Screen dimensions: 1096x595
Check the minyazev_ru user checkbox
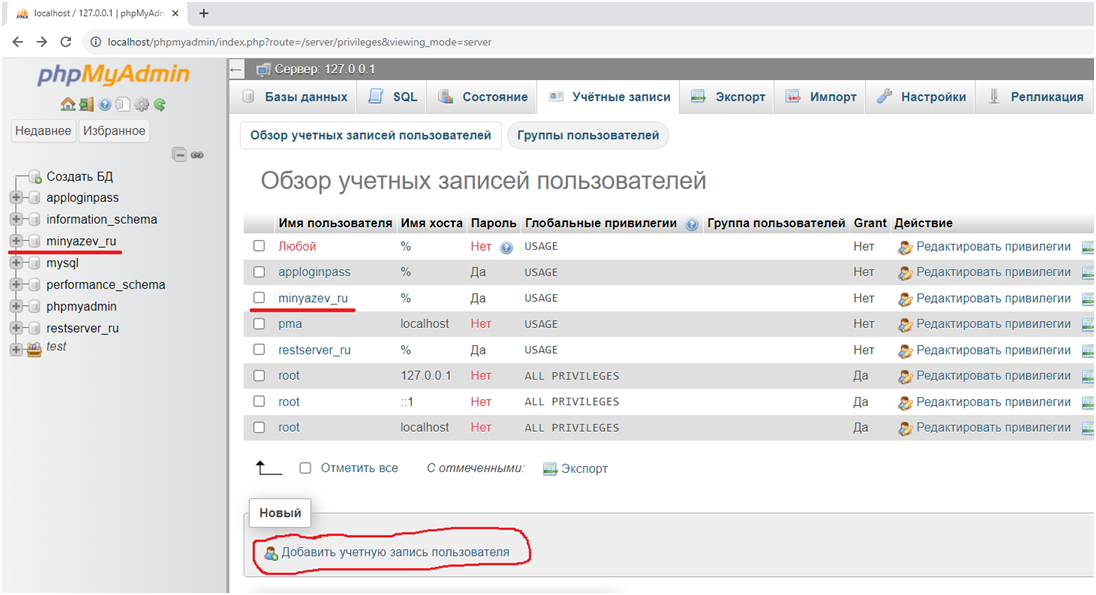tap(259, 298)
